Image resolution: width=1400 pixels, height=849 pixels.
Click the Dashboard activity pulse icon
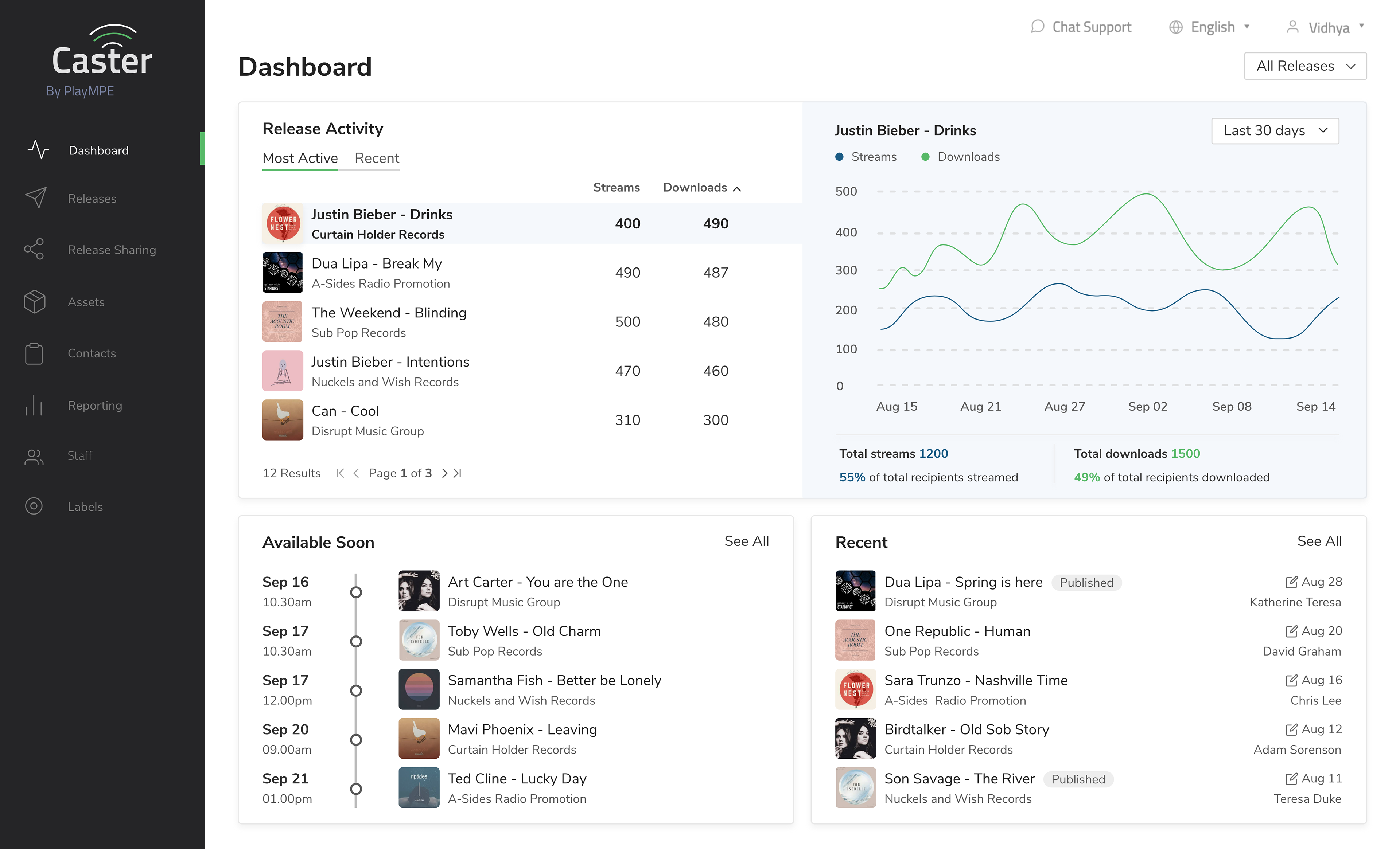pos(38,150)
